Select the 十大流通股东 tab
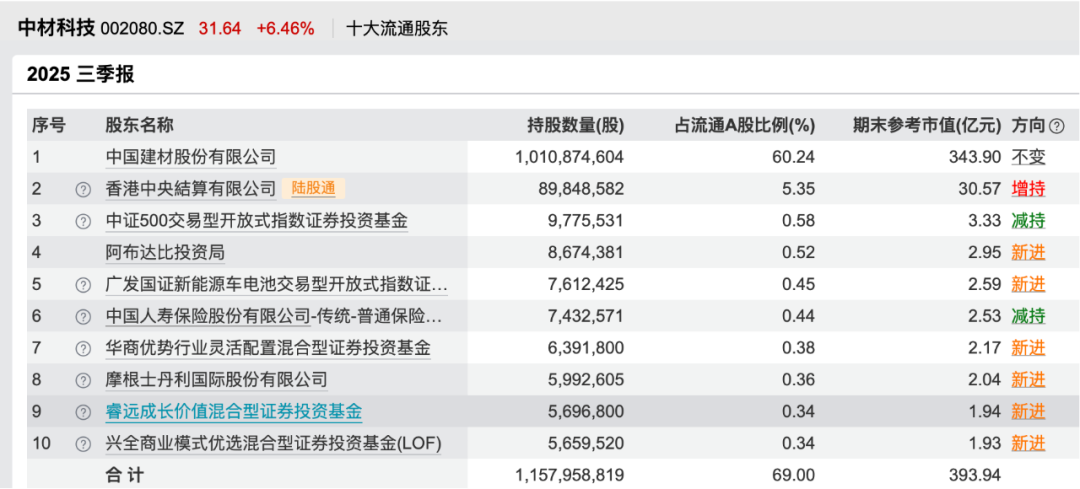 coord(397,28)
